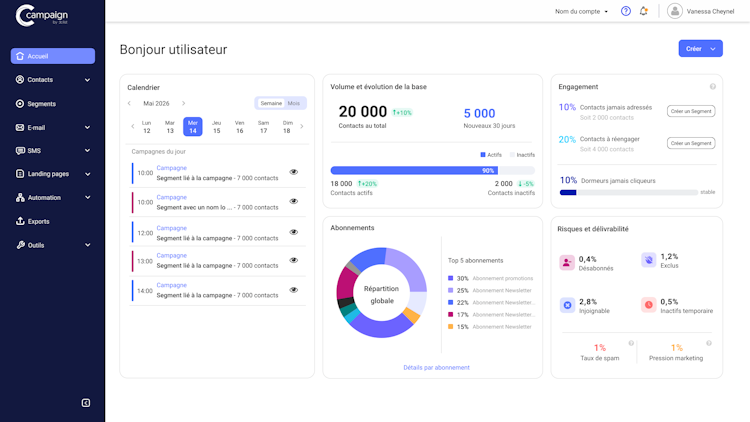Switch calendar view to Mois

(x=294, y=103)
